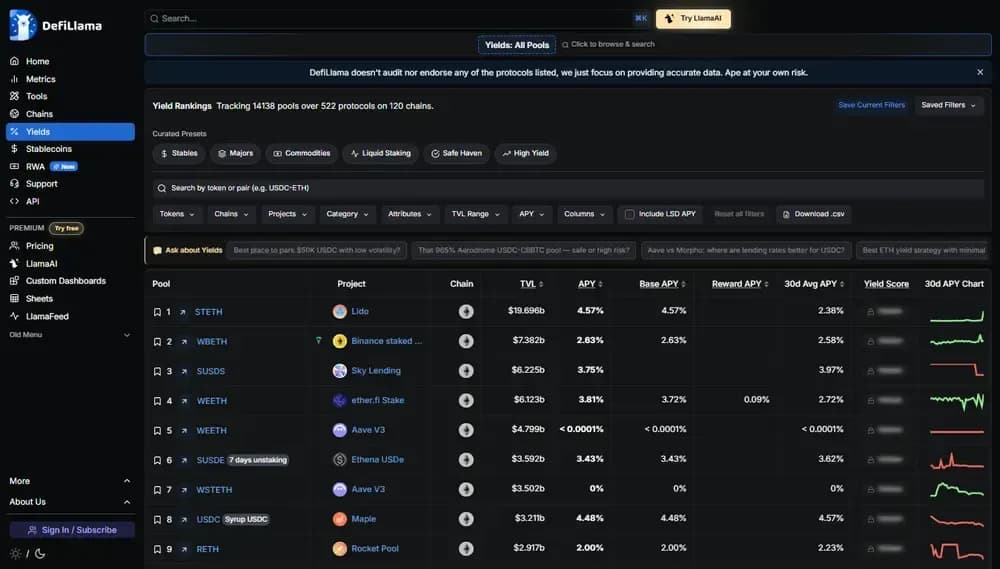Click the Sign In / Subscribe button
Screen dimensions: 1000x569
tap(72, 530)
